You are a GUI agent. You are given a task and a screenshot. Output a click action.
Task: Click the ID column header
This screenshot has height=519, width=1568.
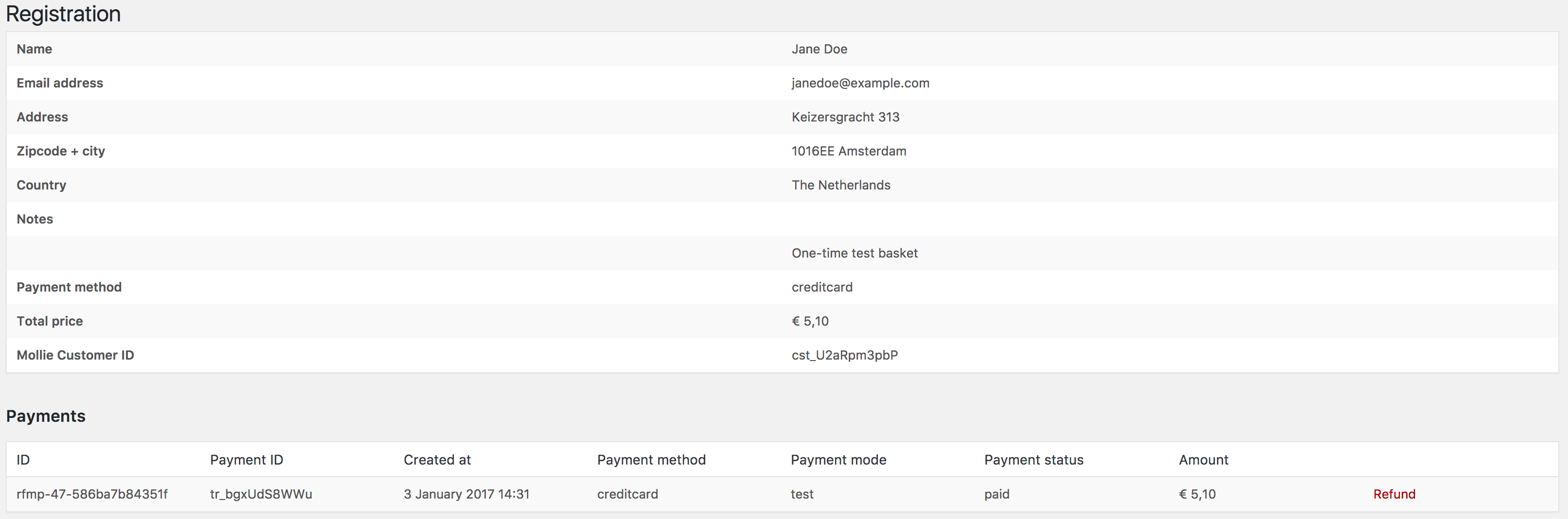pyautogui.click(x=23, y=459)
